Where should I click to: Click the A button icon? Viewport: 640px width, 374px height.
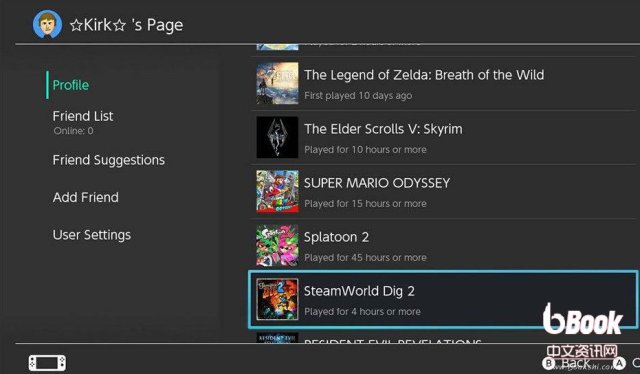pyautogui.click(x=619, y=363)
